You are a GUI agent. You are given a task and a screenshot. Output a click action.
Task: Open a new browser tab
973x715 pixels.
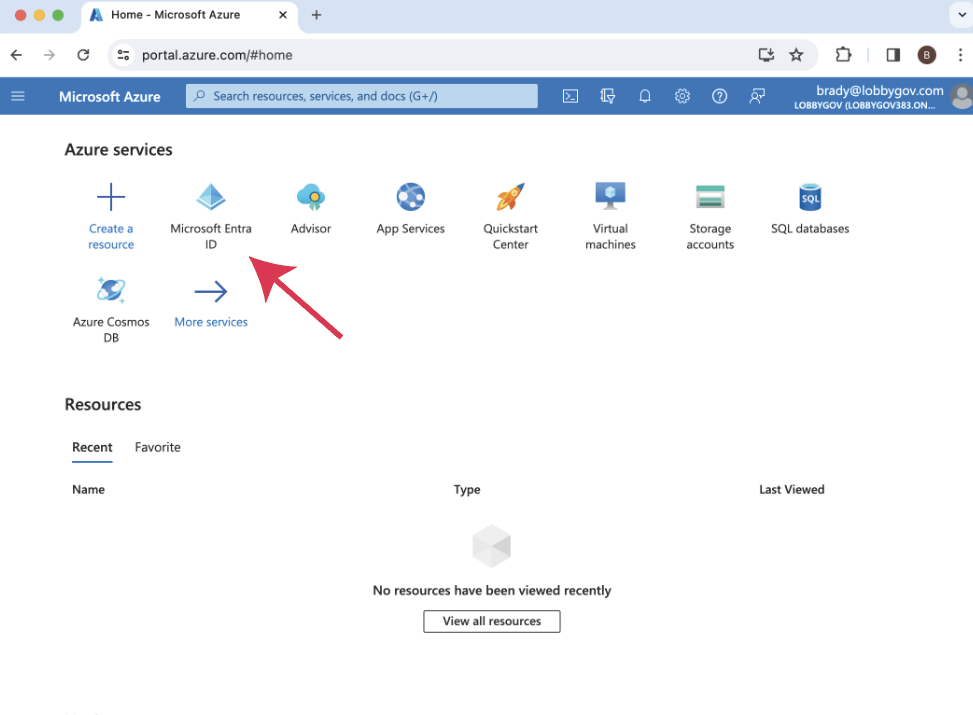pyautogui.click(x=316, y=15)
